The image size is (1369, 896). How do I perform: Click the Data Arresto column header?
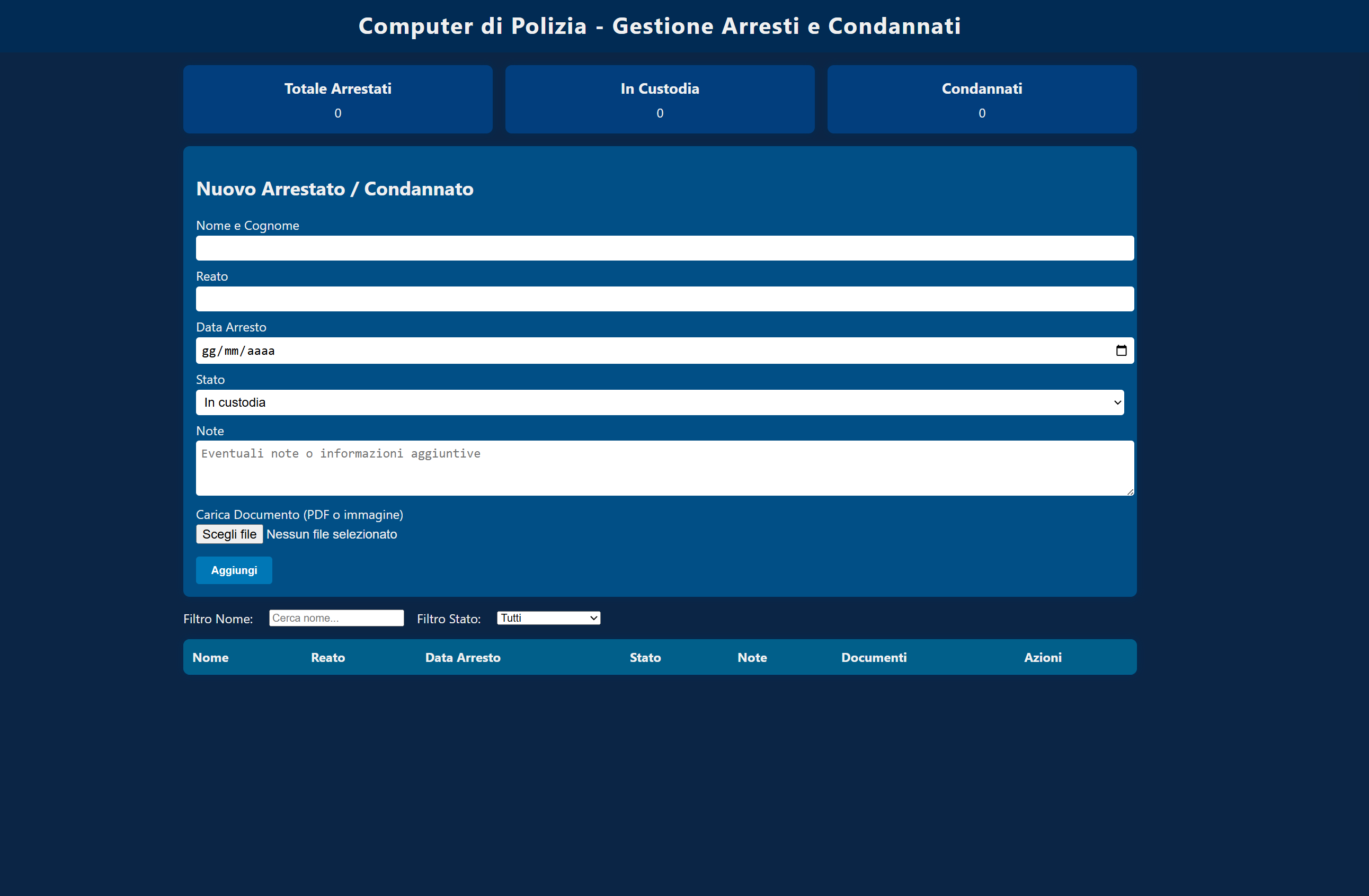point(463,657)
